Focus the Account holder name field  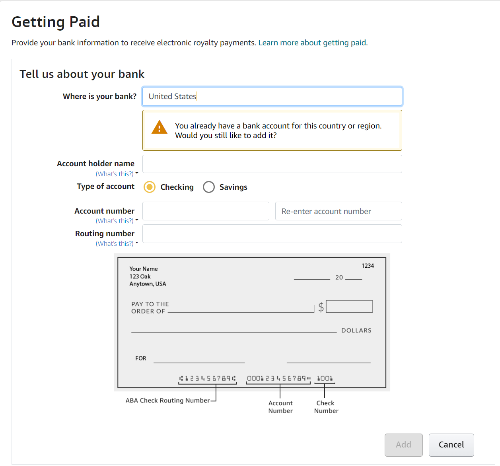[x=272, y=164]
